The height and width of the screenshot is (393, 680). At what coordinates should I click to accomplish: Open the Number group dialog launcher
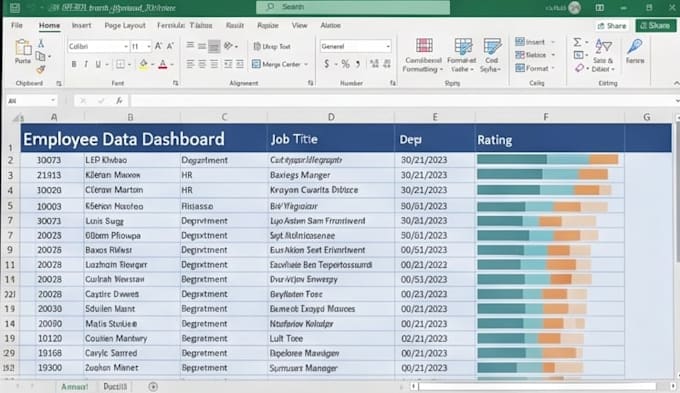[x=392, y=83]
